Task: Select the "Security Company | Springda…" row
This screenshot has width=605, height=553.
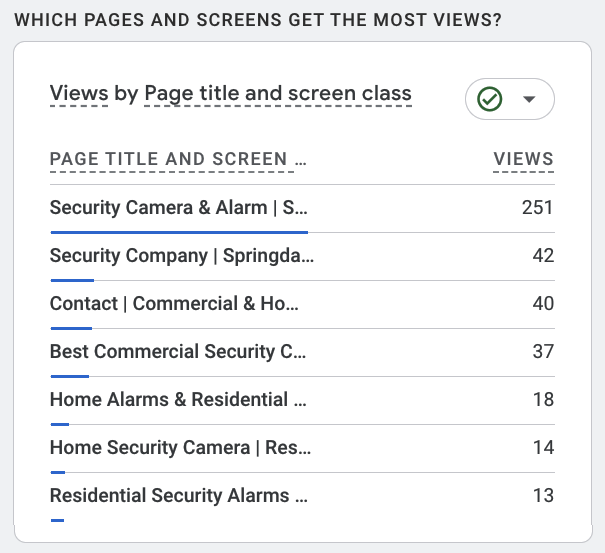Action: (x=182, y=256)
